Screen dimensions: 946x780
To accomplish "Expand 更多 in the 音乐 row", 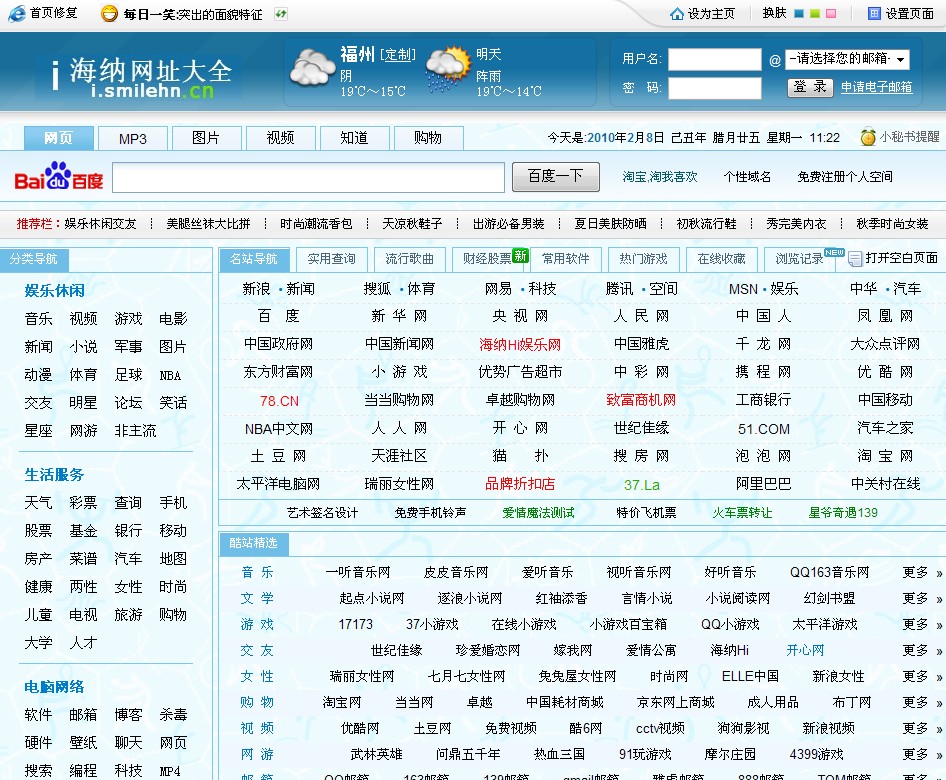I will click(922, 572).
